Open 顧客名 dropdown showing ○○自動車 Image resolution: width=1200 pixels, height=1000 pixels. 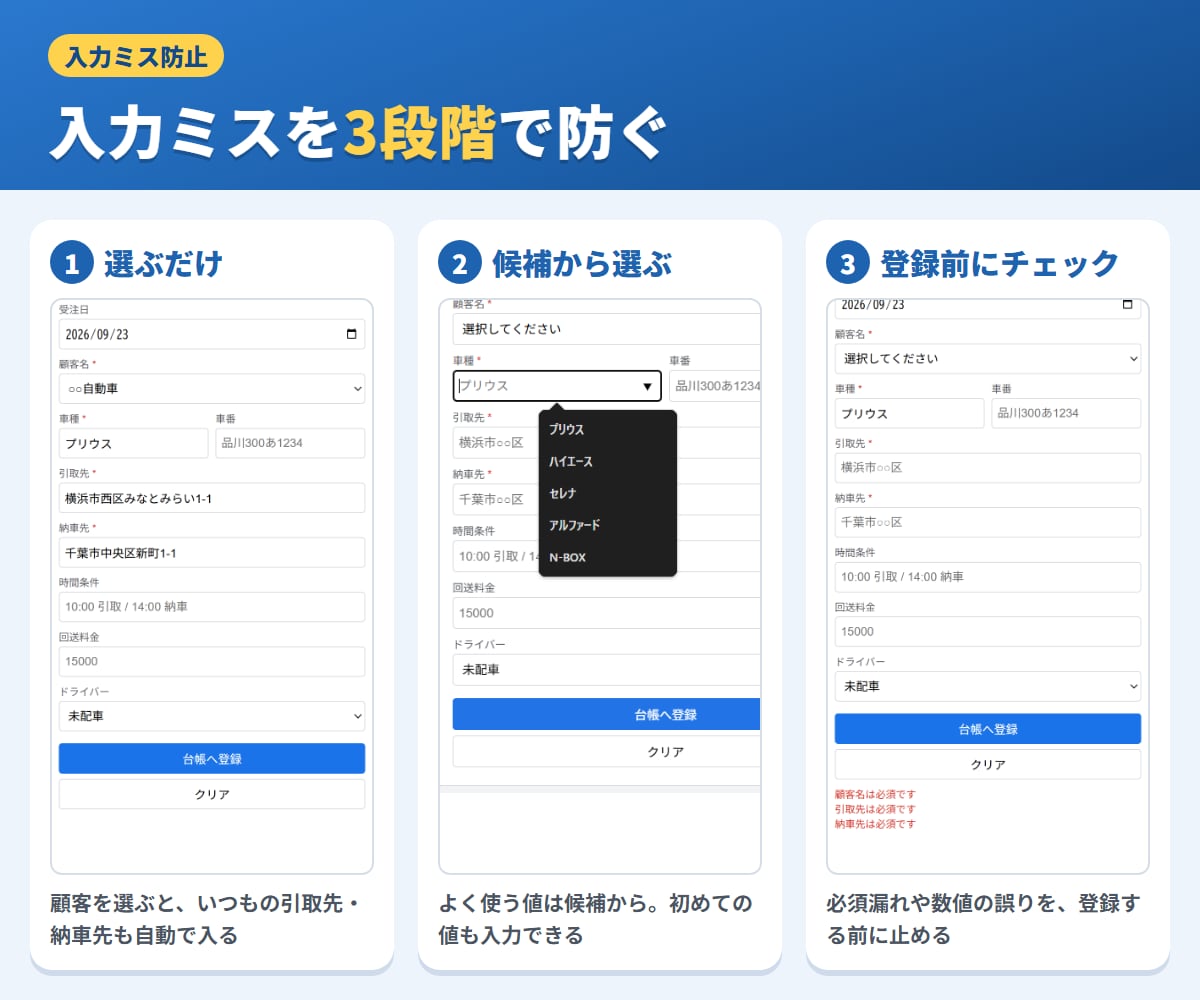point(212,388)
